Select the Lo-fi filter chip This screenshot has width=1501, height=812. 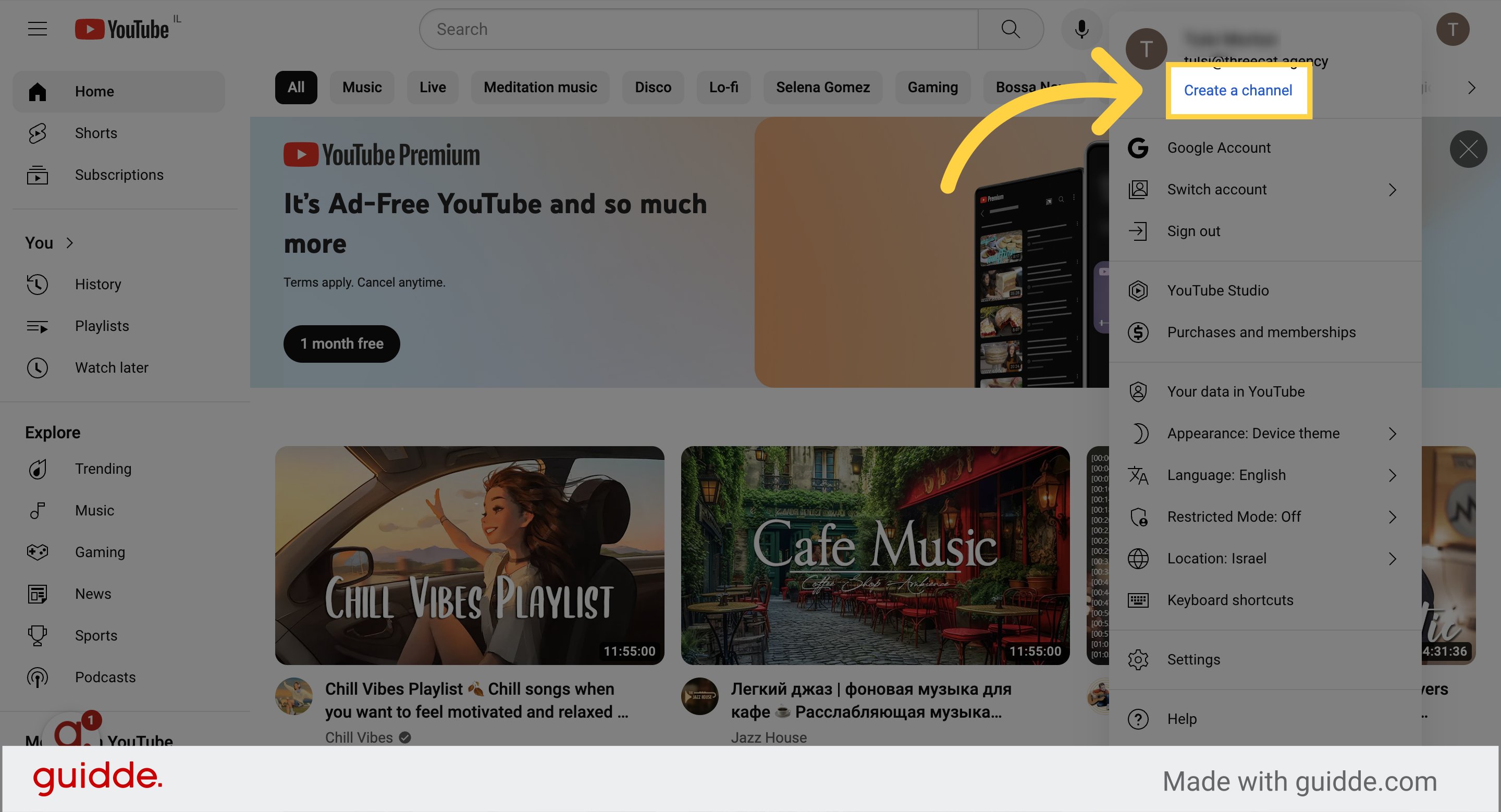(723, 88)
